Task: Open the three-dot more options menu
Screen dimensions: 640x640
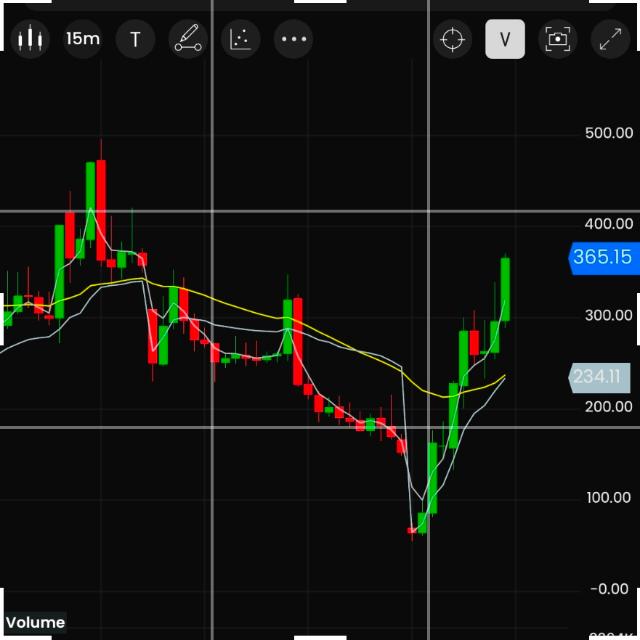Action: coord(293,40)
